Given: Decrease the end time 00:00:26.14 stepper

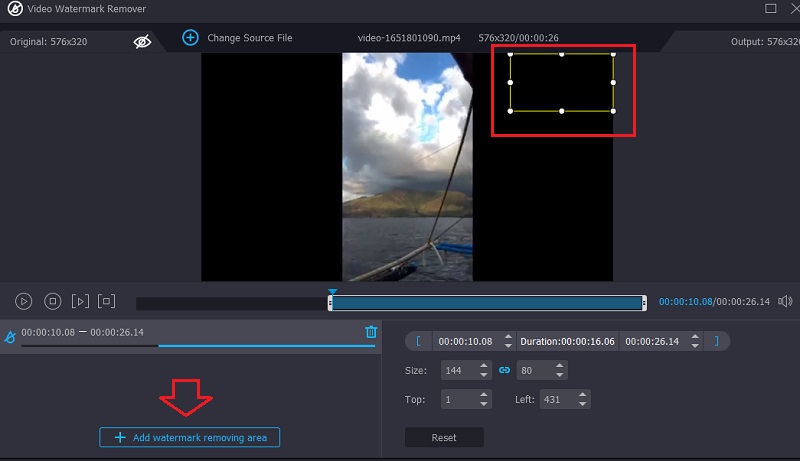Looking at the screenshot, I should 695,346.
